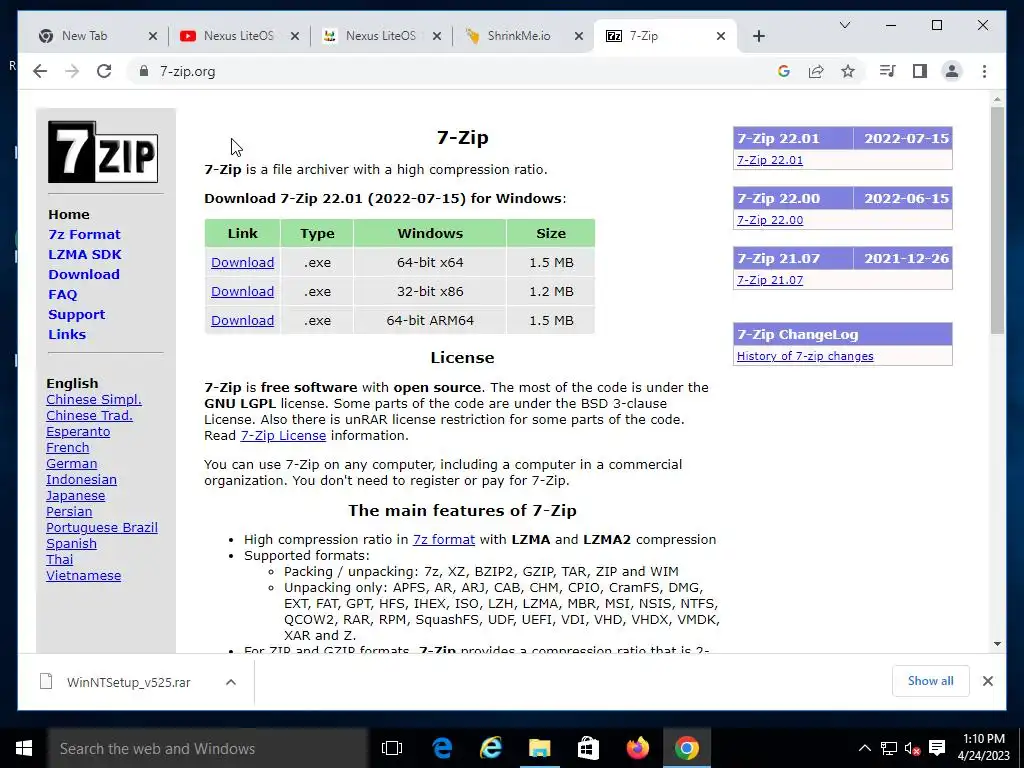The image size is (1024, 768).
Task: Open the 7-Zip 22.01 news link
Action: pyautogui.click(x=770, y=160)
